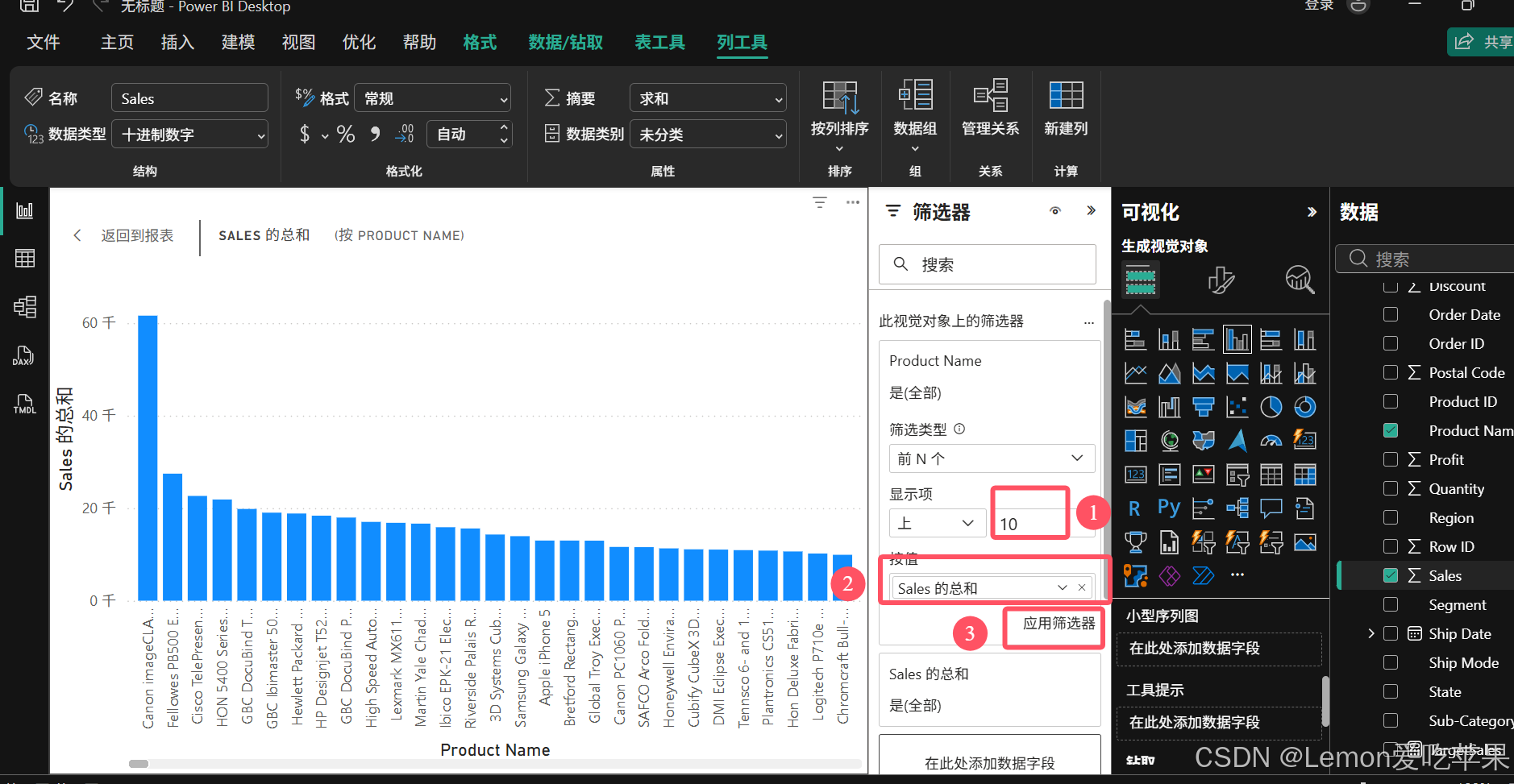This screenshot has height=784, width=1514.
Task: Click the chart's more options ellipsis
Action: 853,202
